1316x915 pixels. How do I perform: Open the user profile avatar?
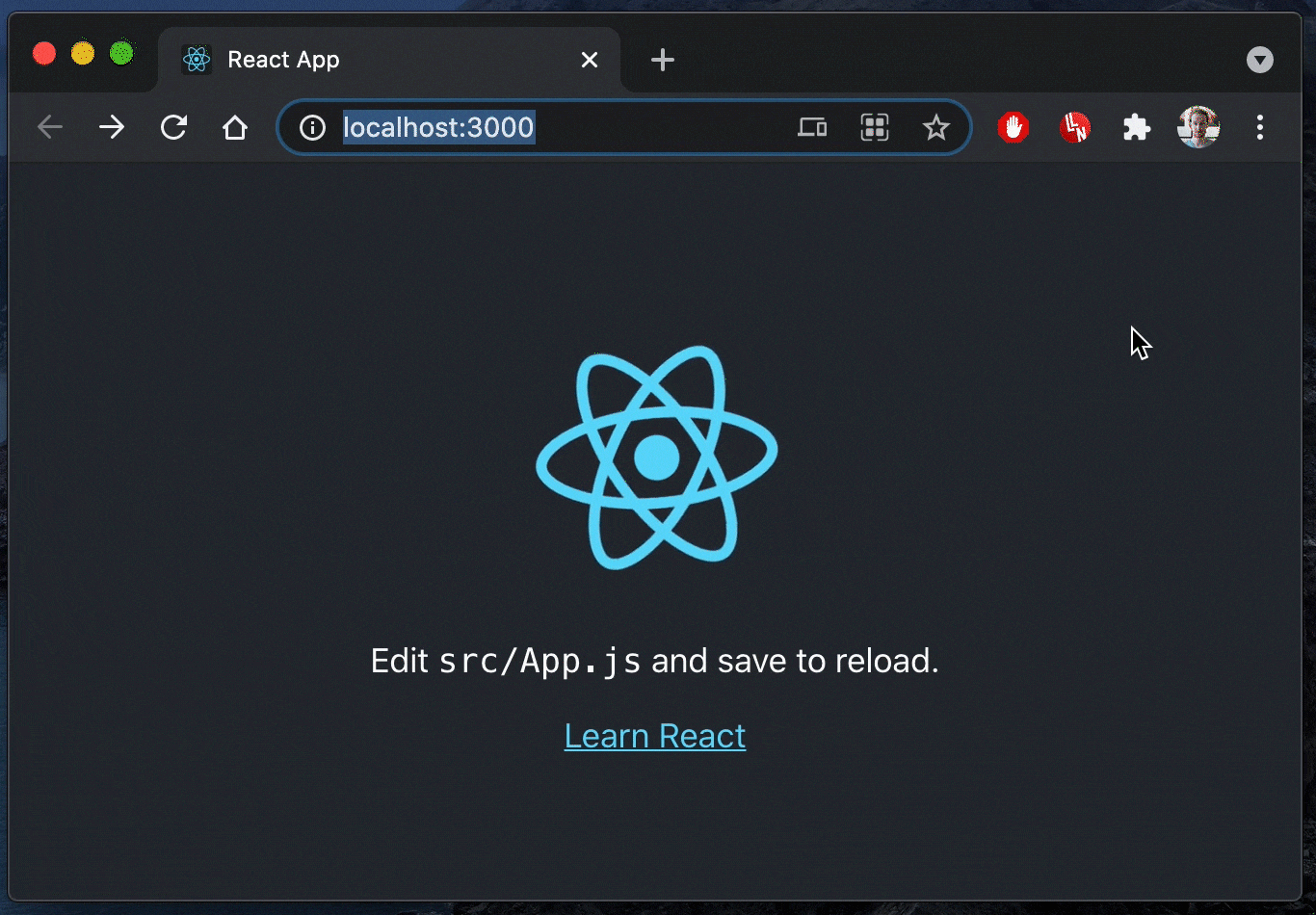click(x=1198, y=127)
